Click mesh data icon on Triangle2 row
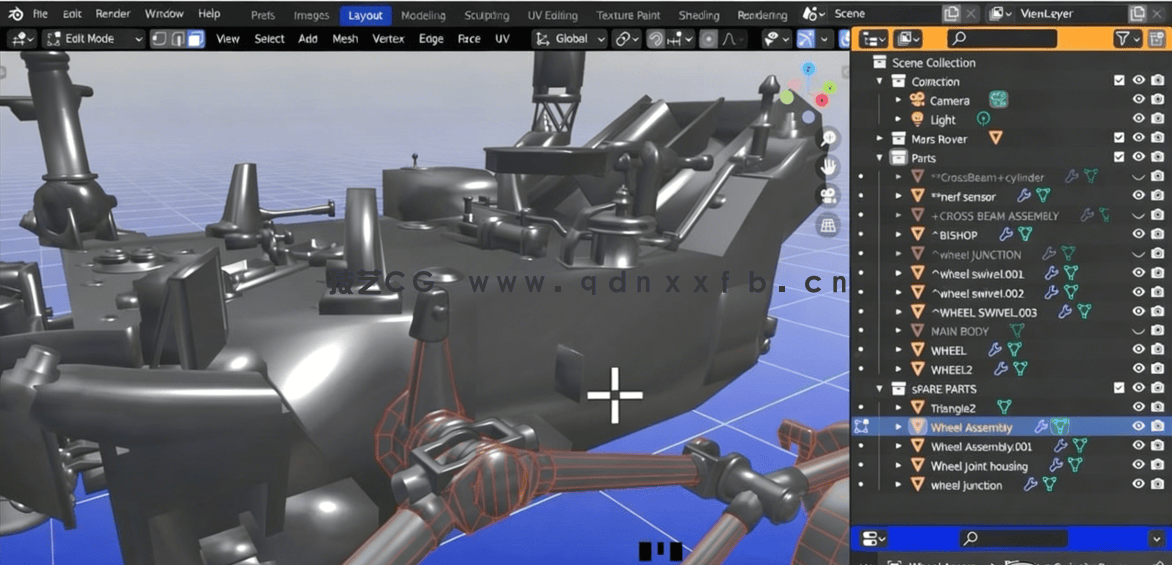The height and width of the screenshot is (565, 1172). pos(1005,407)
